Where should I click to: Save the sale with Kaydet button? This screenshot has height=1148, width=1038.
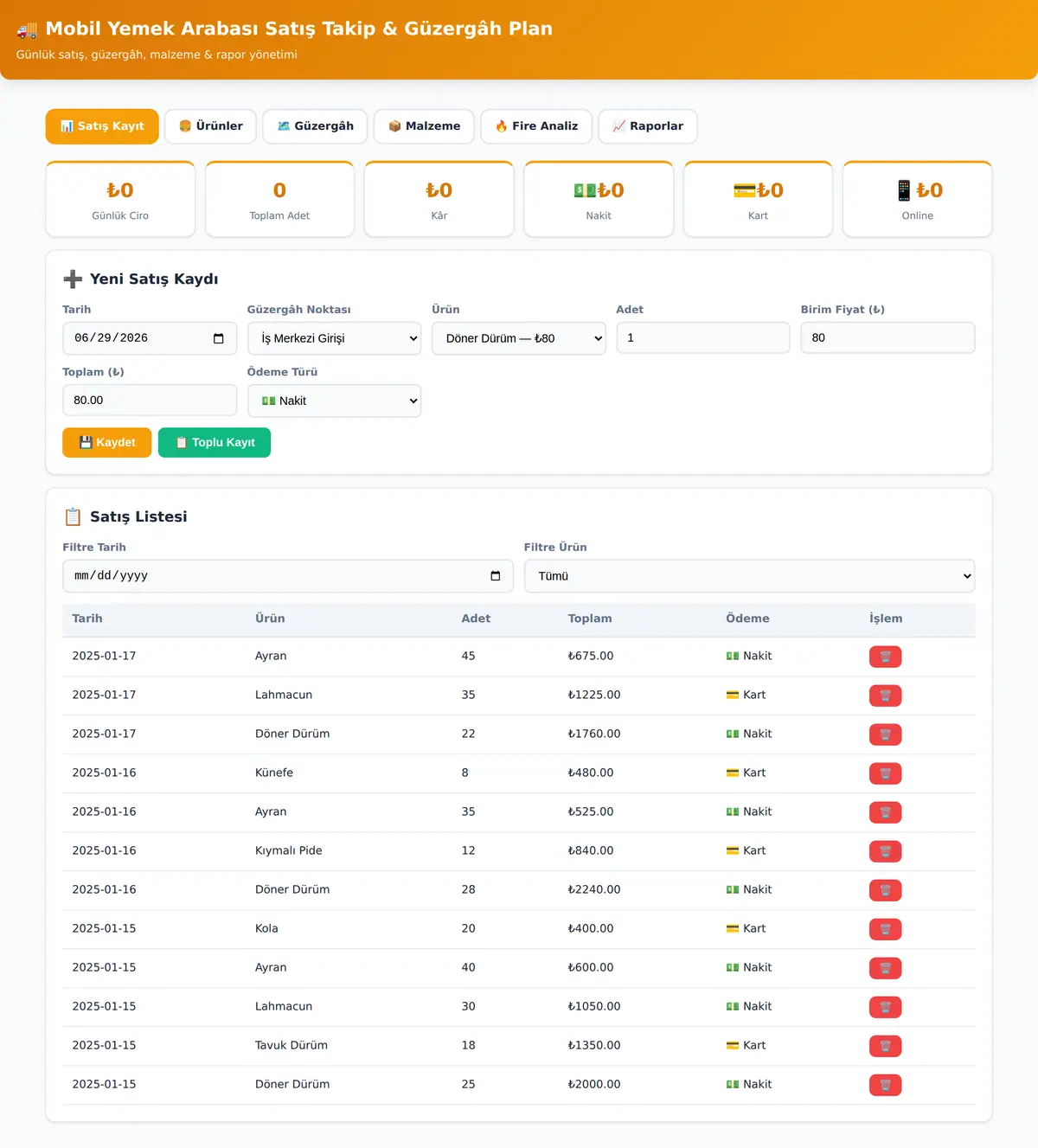pos(107,442)
